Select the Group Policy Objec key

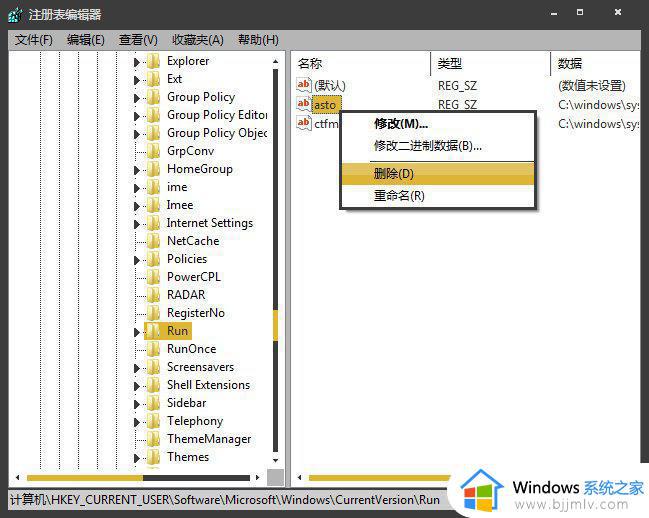click(217, 133)
